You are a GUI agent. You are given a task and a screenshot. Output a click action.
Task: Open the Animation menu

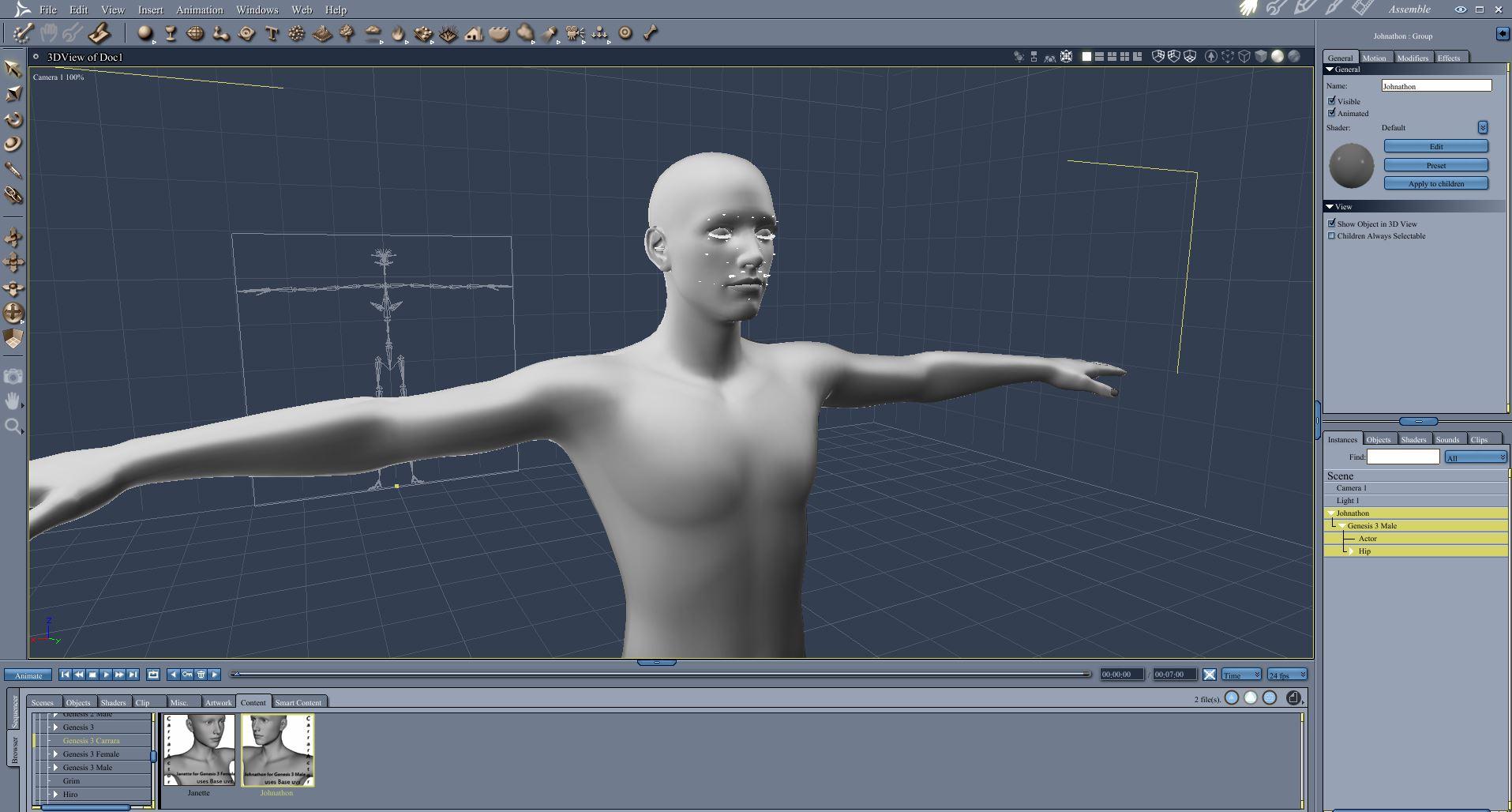point(199,9)
